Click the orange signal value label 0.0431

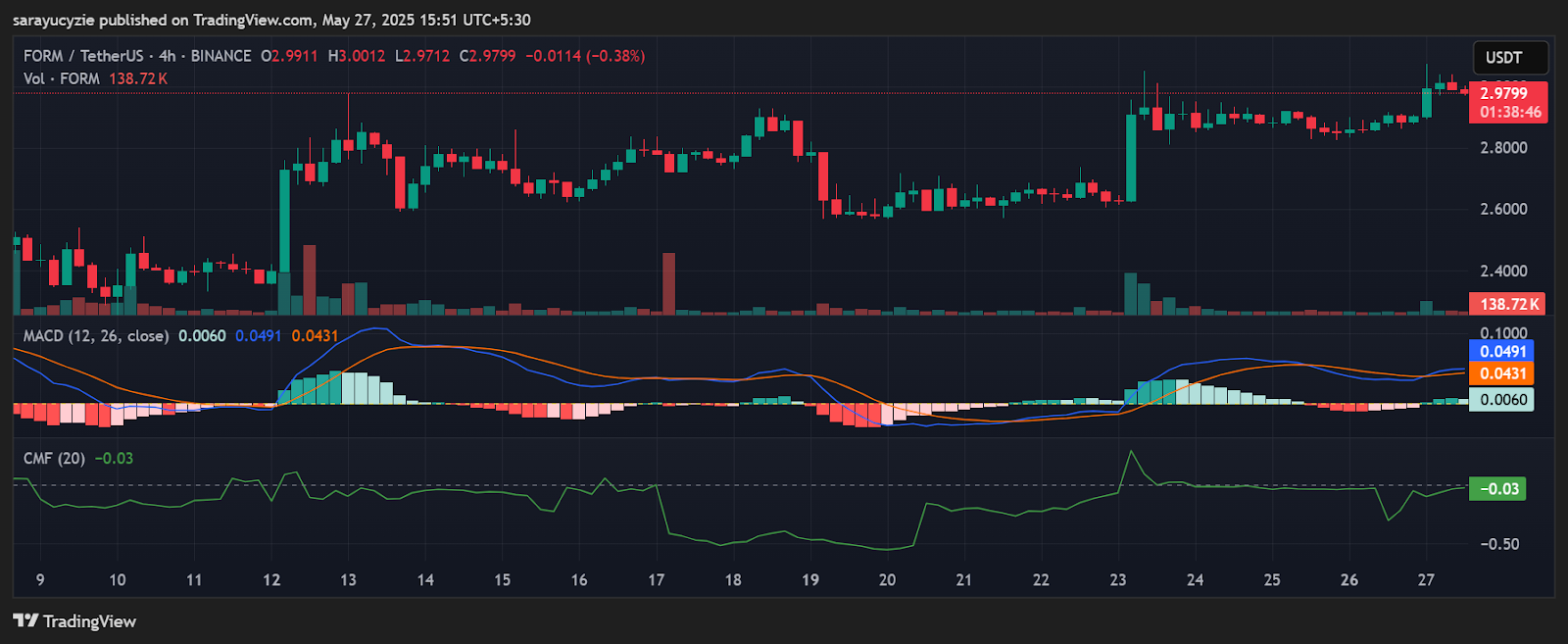[1502, 373]
